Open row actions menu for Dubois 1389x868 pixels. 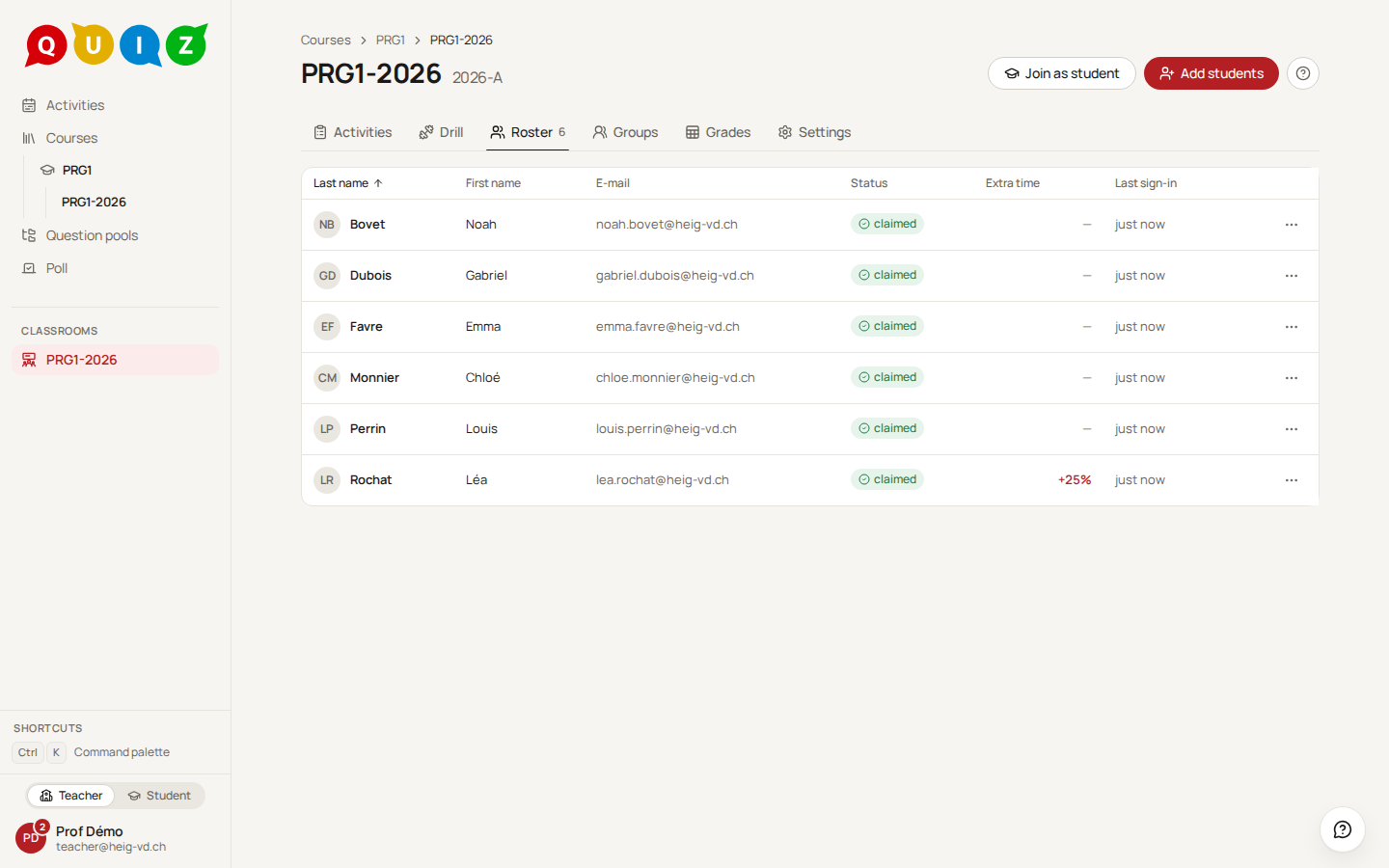tap(1292, 276)
